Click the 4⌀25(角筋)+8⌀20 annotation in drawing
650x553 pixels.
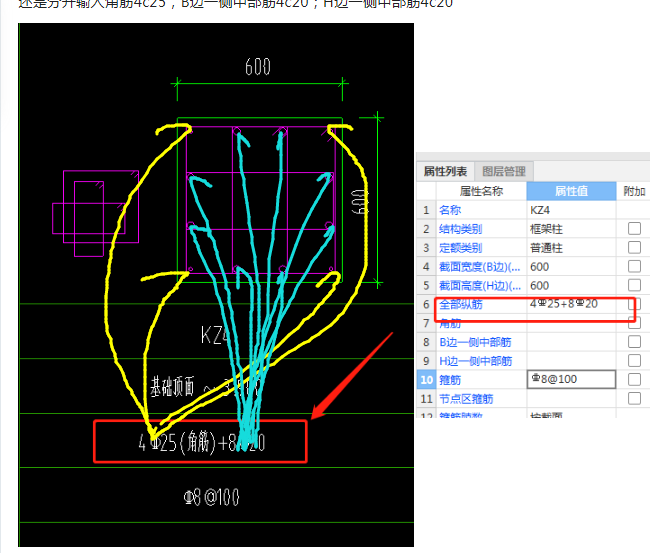(x=202, y=443)
